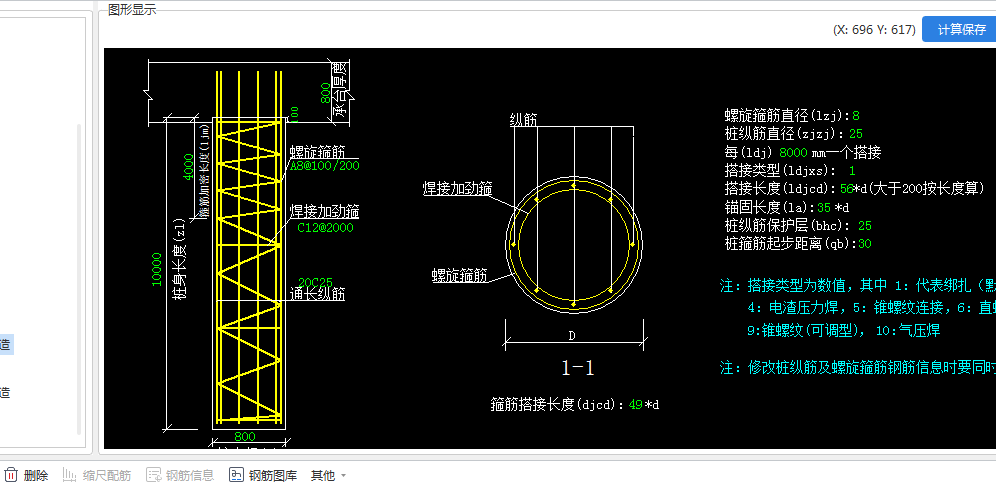Click the 桩身长度(zl) dimension label
The width and height of the screenshot is (996, 483).
180,259
